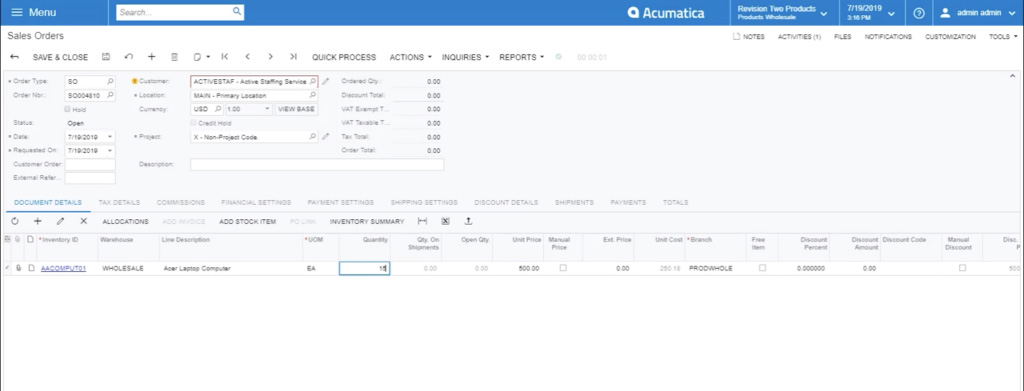Click the Description input field
Image resolution: width=1024 pixels, height=391 pixels.
click(317, 164)
